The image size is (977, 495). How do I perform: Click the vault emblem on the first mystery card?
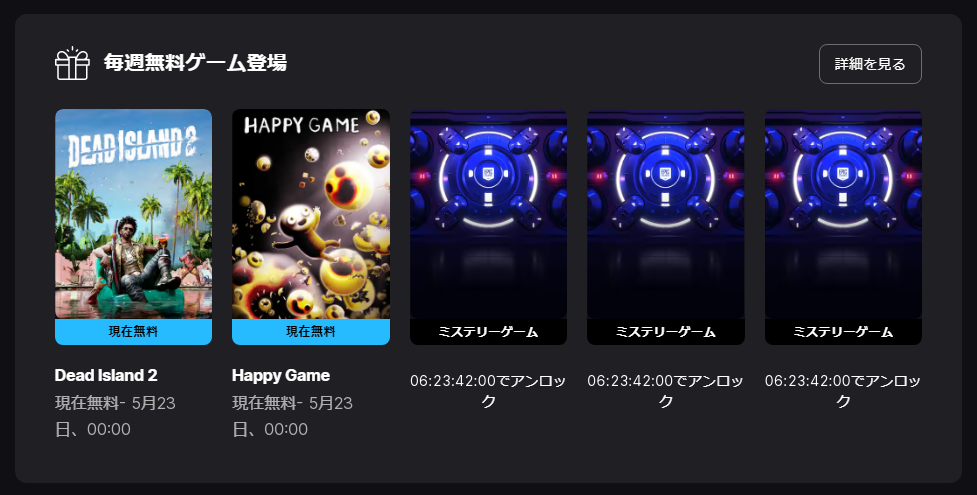tap(488, 174)
